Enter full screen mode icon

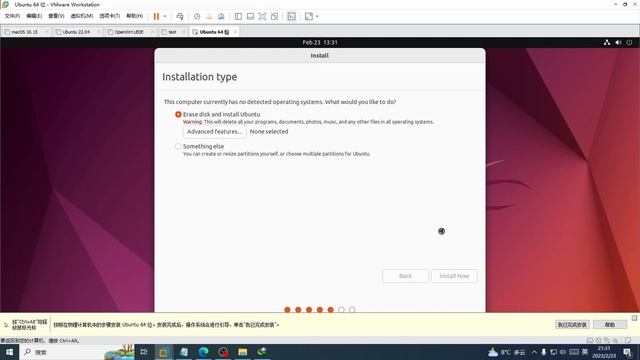click(x=262, y=16)
